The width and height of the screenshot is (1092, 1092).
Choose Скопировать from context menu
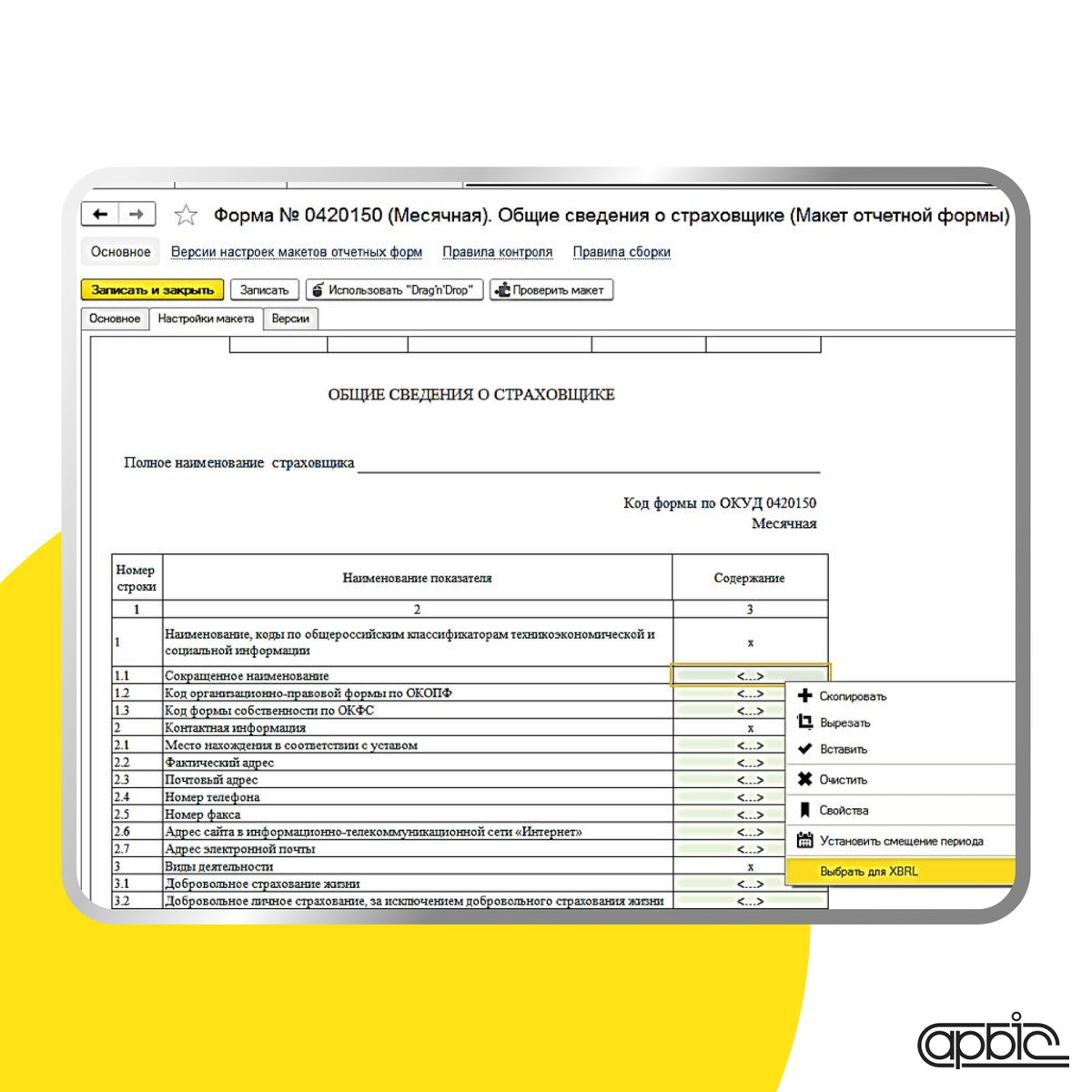coord(900,696)
